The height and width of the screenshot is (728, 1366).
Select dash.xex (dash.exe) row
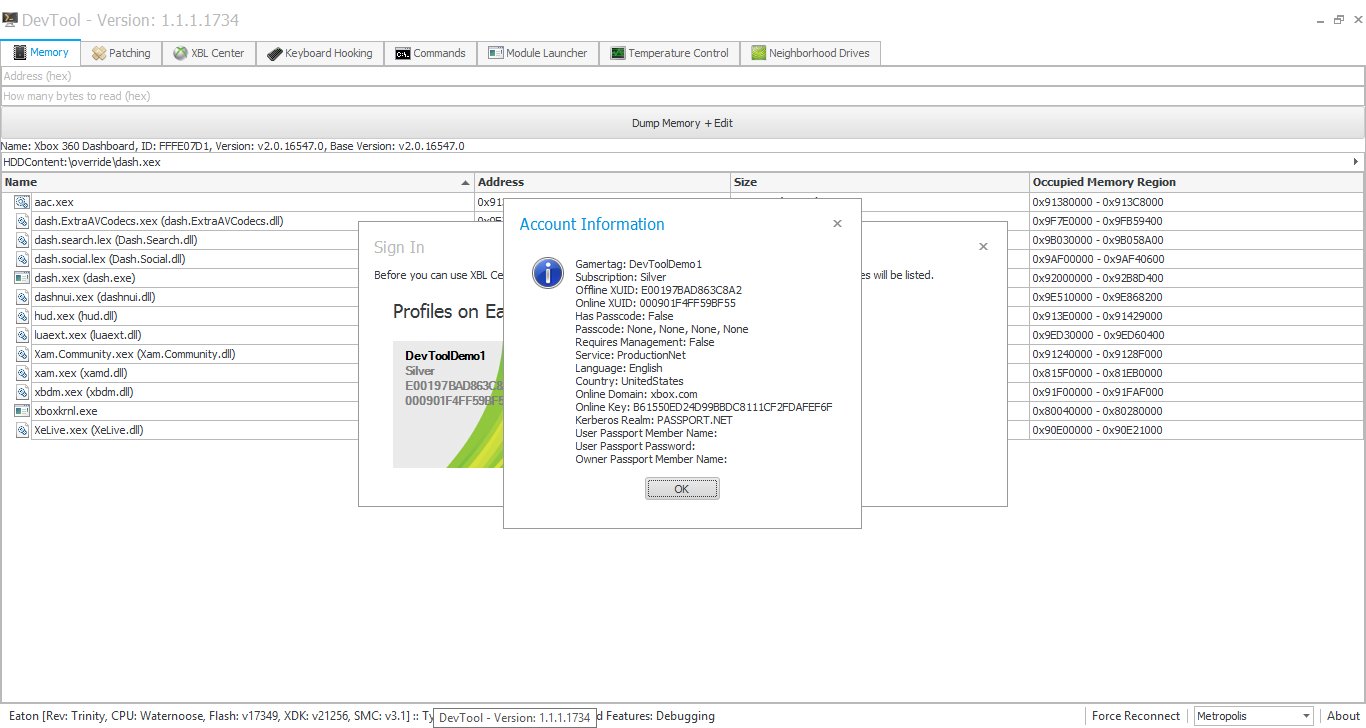[x=85, y=278]
